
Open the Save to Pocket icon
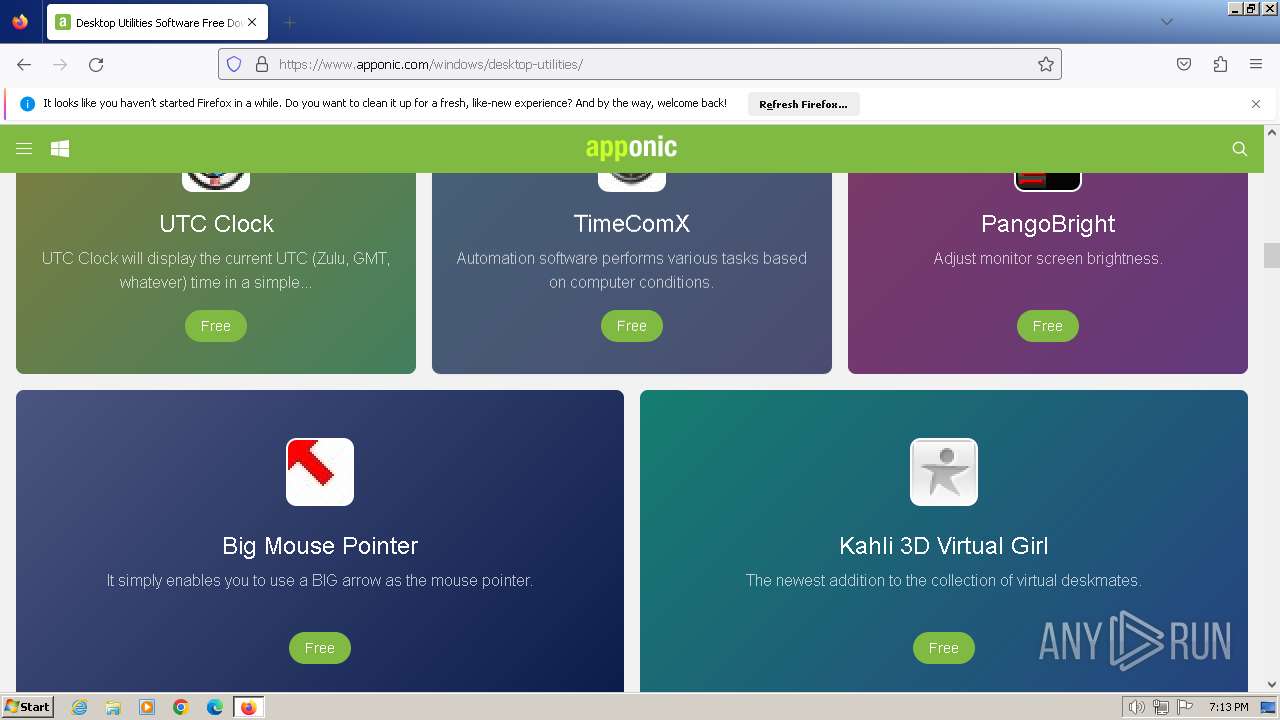pos(1184,64)
